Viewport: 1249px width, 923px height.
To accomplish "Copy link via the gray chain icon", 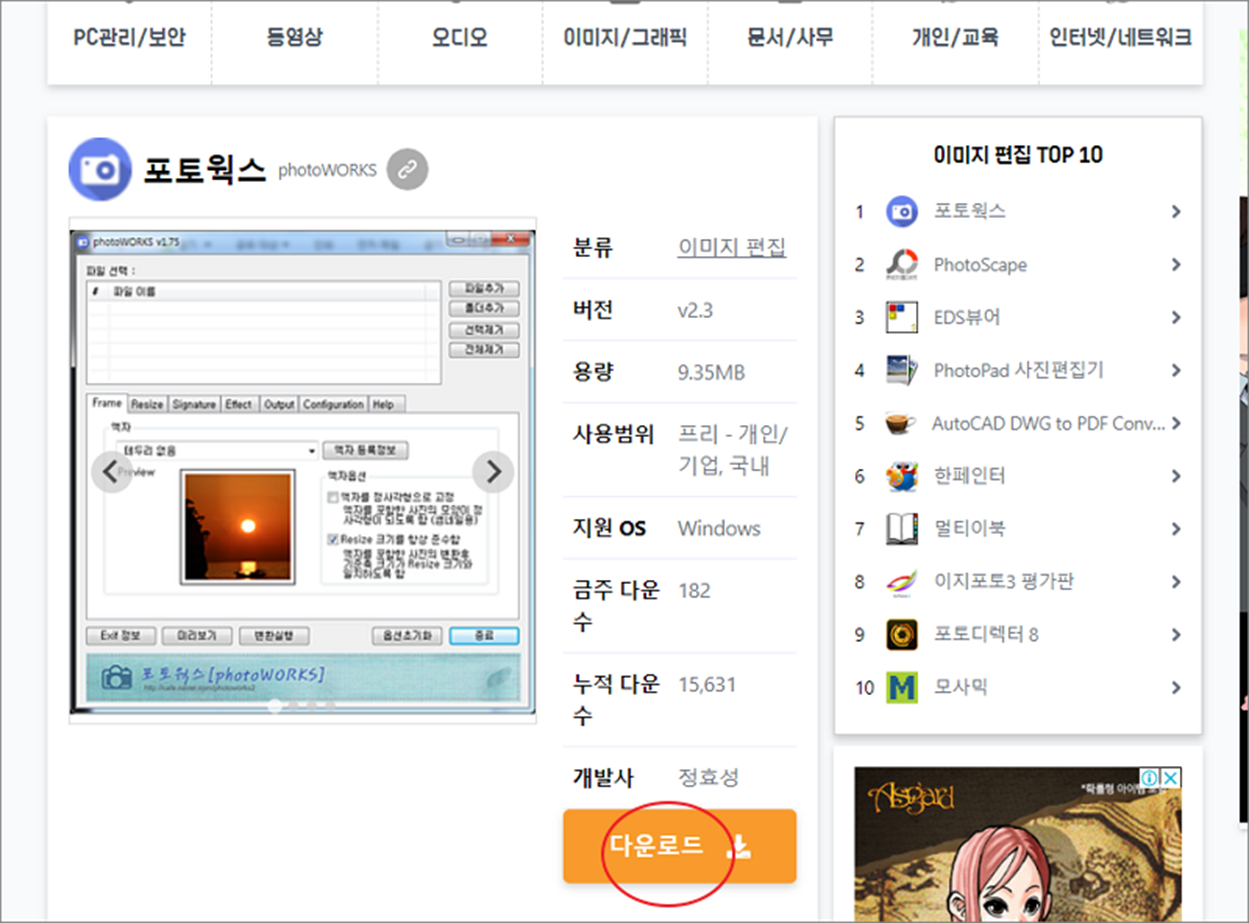I will (x=407, y=169).
